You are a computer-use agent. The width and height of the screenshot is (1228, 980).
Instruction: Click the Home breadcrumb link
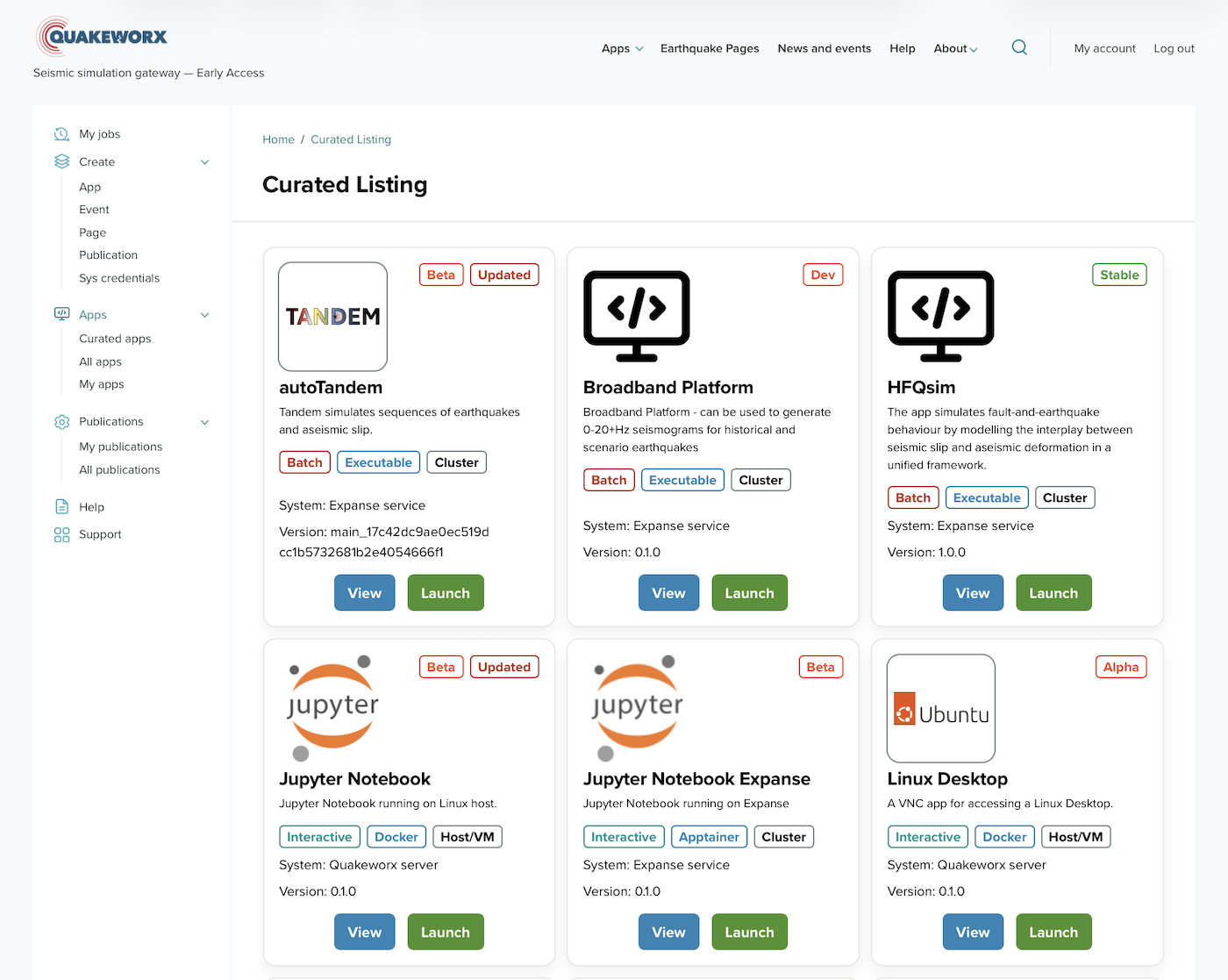(x=278, y=139)
